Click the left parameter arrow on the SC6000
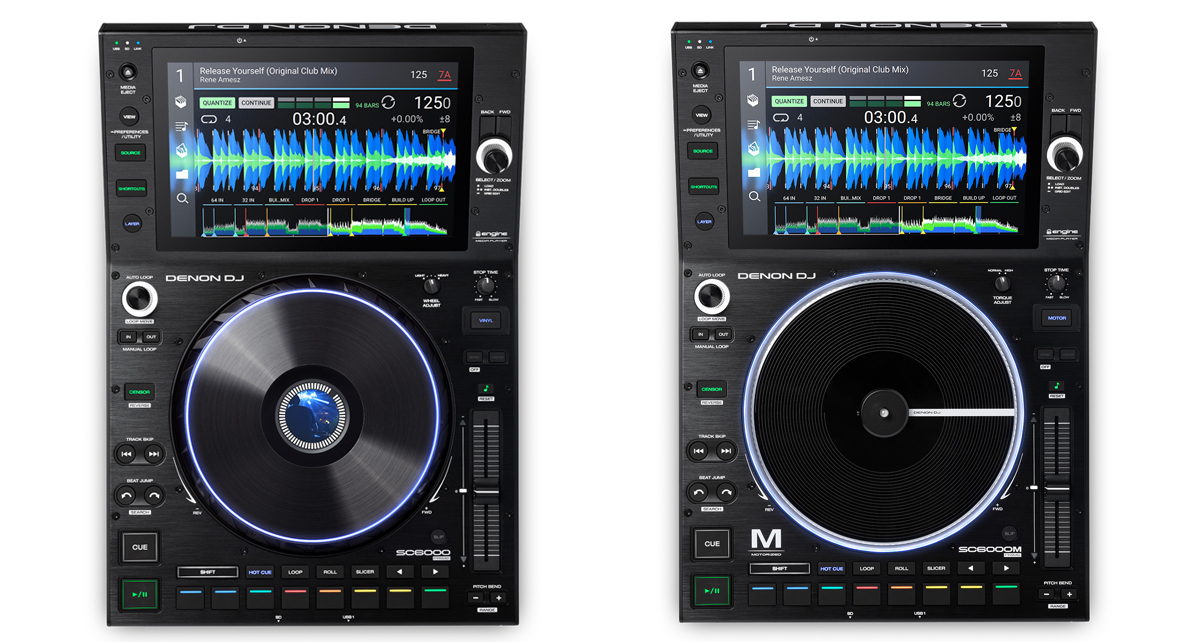Viewport: 1204px width, 642px height. 399,572
